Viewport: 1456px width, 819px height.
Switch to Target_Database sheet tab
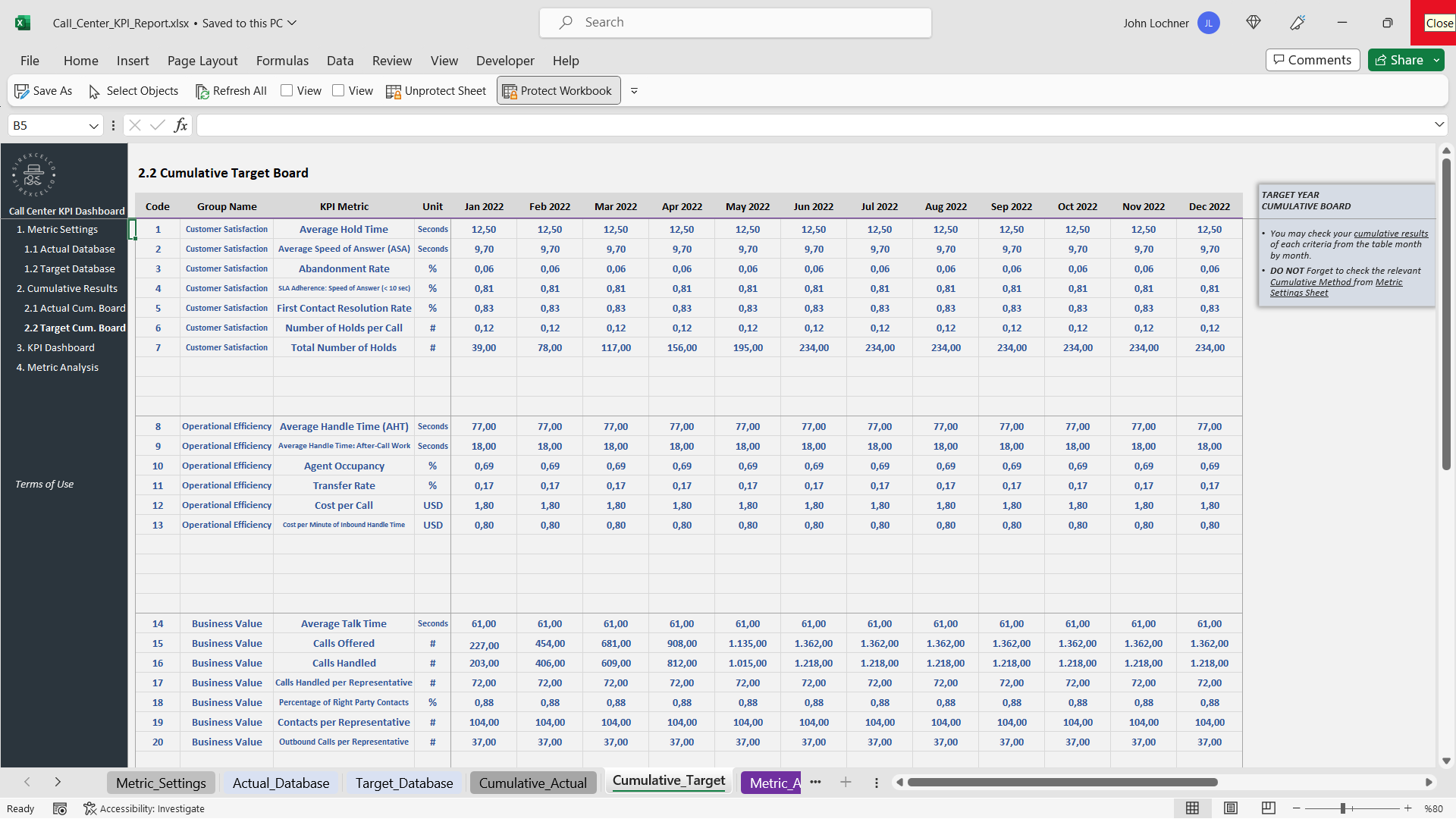coord(404,783)
